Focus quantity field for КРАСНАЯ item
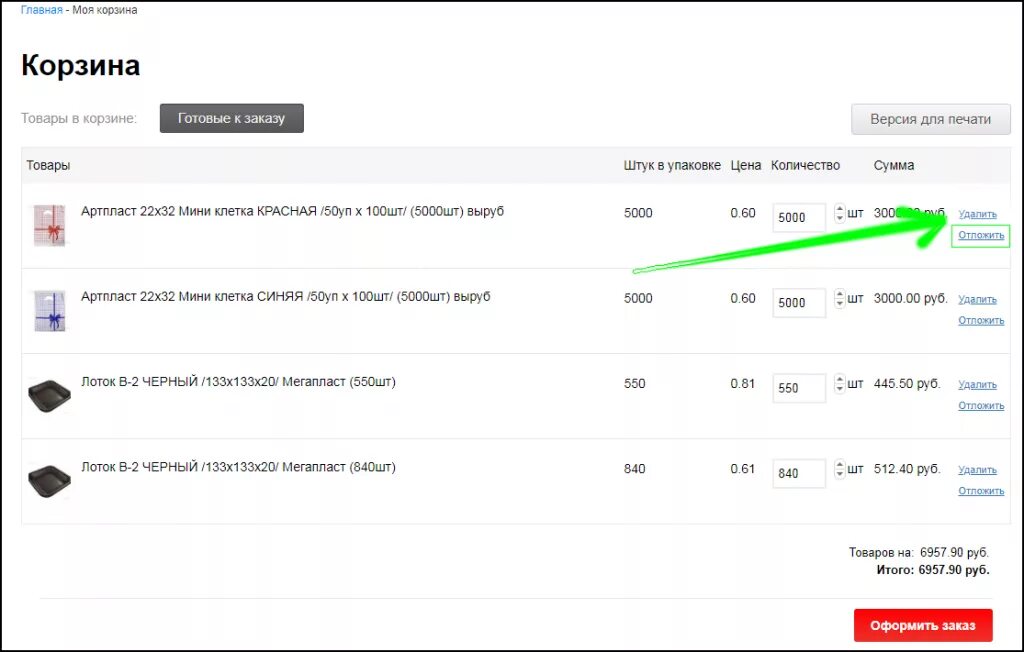 click(x=799, y=218)
